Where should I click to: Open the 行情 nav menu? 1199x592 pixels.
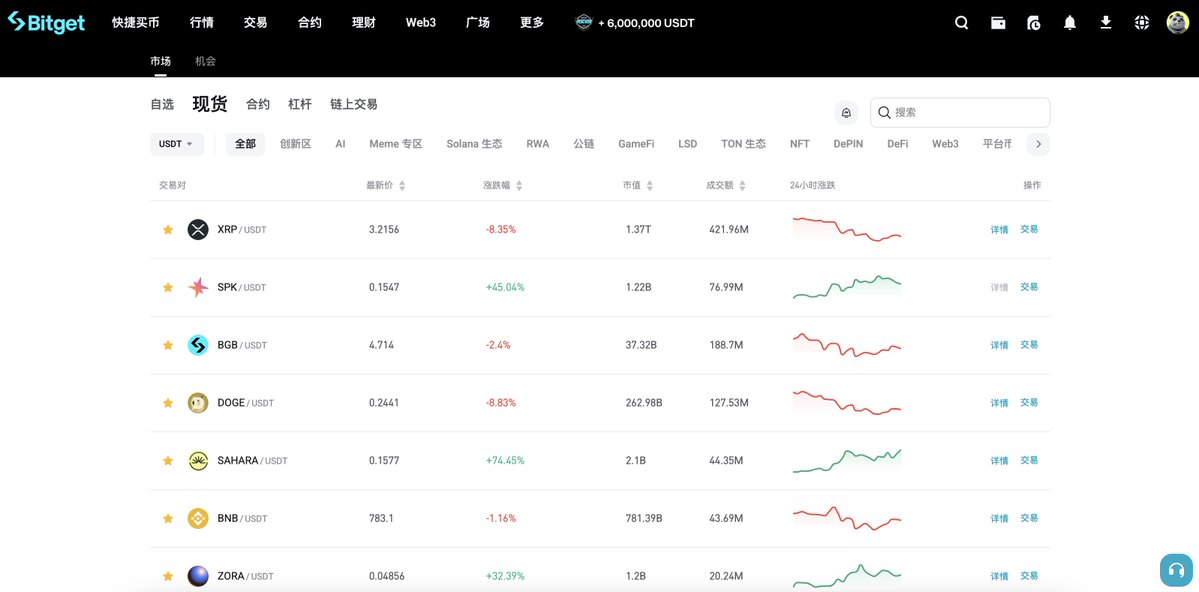pyautogui.click(x=202, y=23)
